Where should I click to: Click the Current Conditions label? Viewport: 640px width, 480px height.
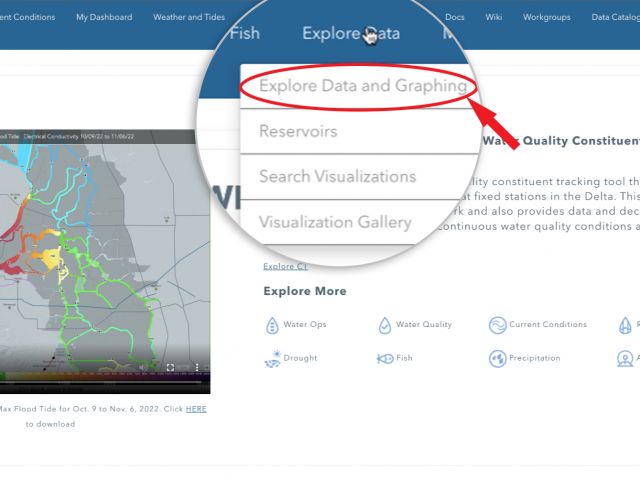548,324
